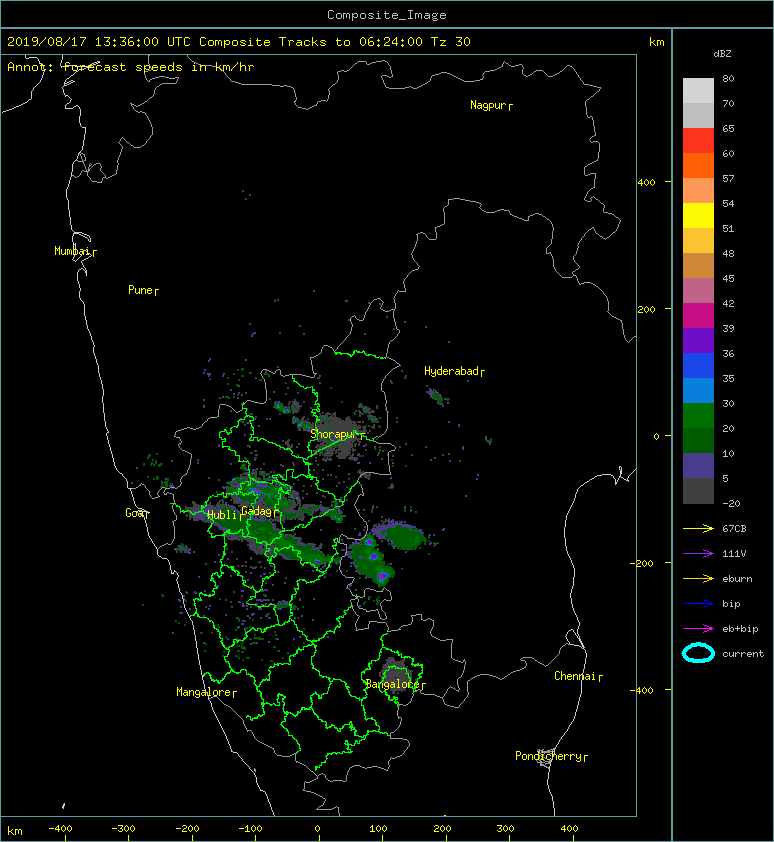
Task: Pick the blue swatch between 36 and 35
Action: click(x=698, y=366)
